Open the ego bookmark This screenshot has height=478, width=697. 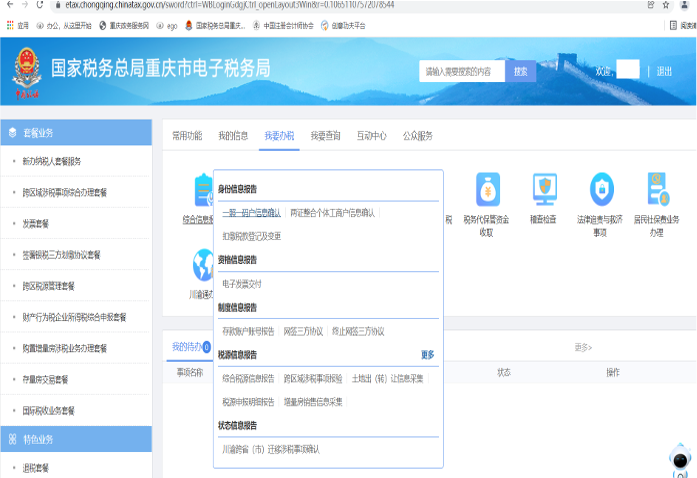pos(167,26)
